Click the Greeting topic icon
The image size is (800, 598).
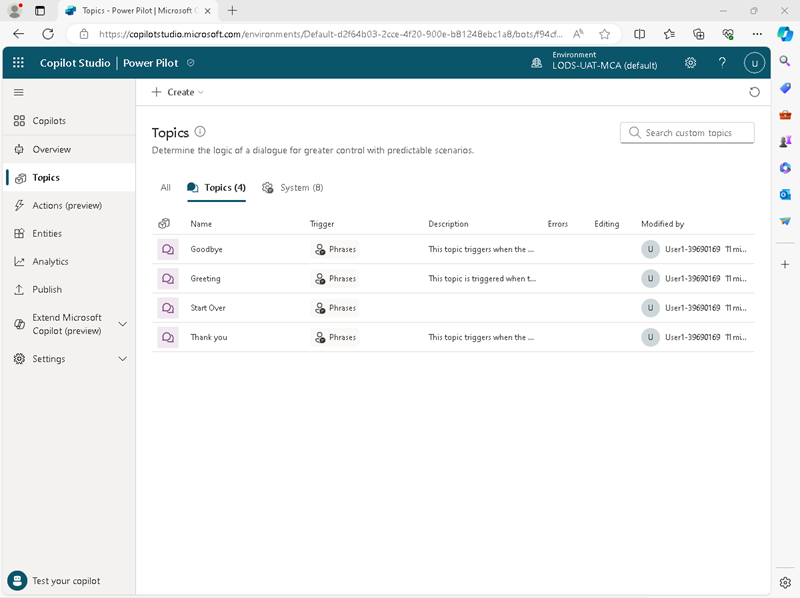(x=168, y=279)
